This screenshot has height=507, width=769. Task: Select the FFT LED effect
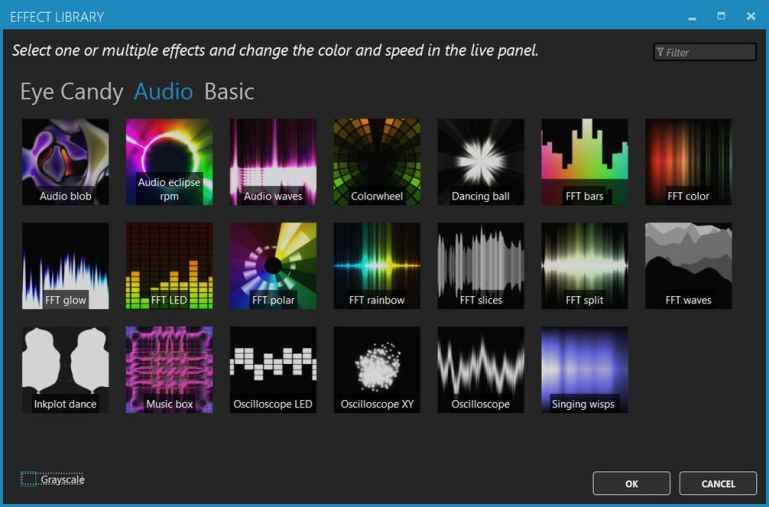pos(169,265)
